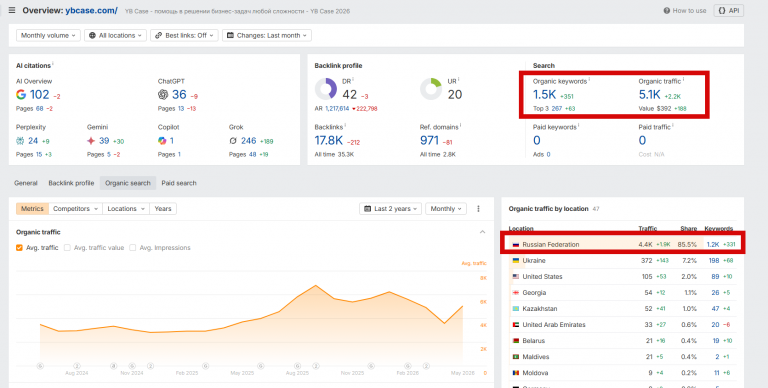Open the Changes: Last month dropdown
Viewport: 768px width, 388px height.
pyautogui.click(x=267, y=35)
